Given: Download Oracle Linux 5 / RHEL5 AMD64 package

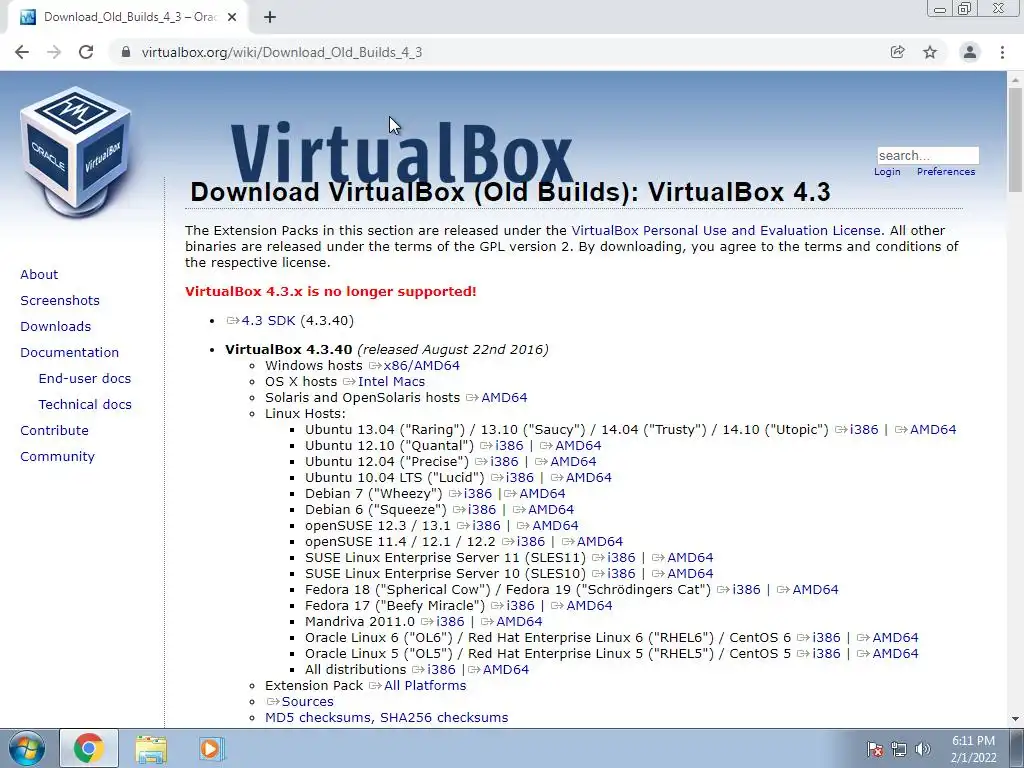Looking at the screenshot, I should coord(895,654).
